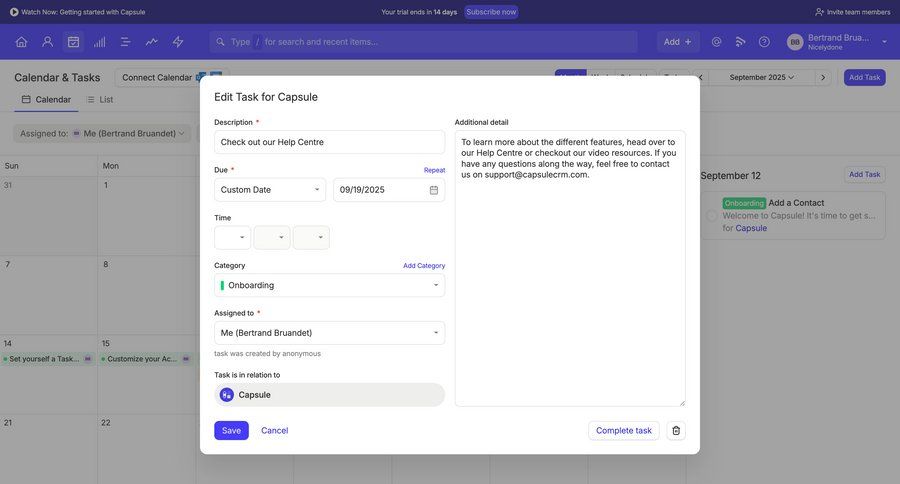
Task: Open the activity feed icon
Action: pos(741,42)
